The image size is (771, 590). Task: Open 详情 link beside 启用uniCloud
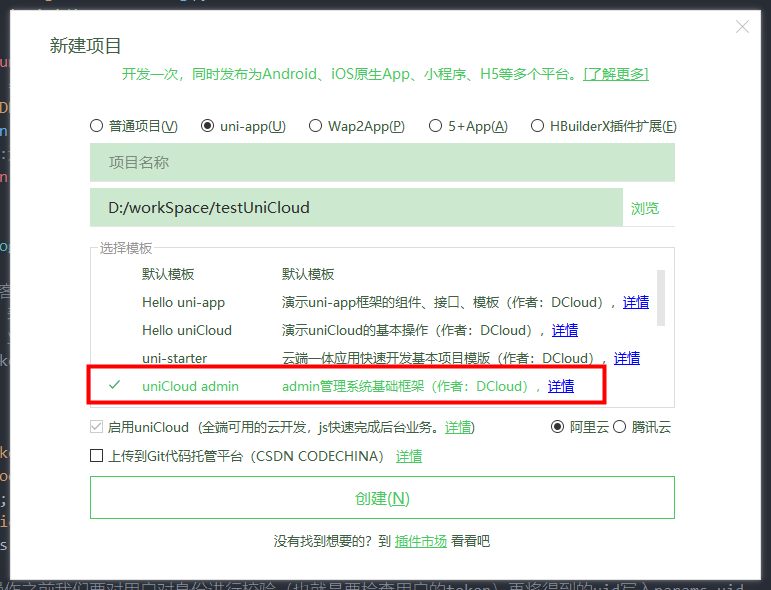click(x=458, y=427)
